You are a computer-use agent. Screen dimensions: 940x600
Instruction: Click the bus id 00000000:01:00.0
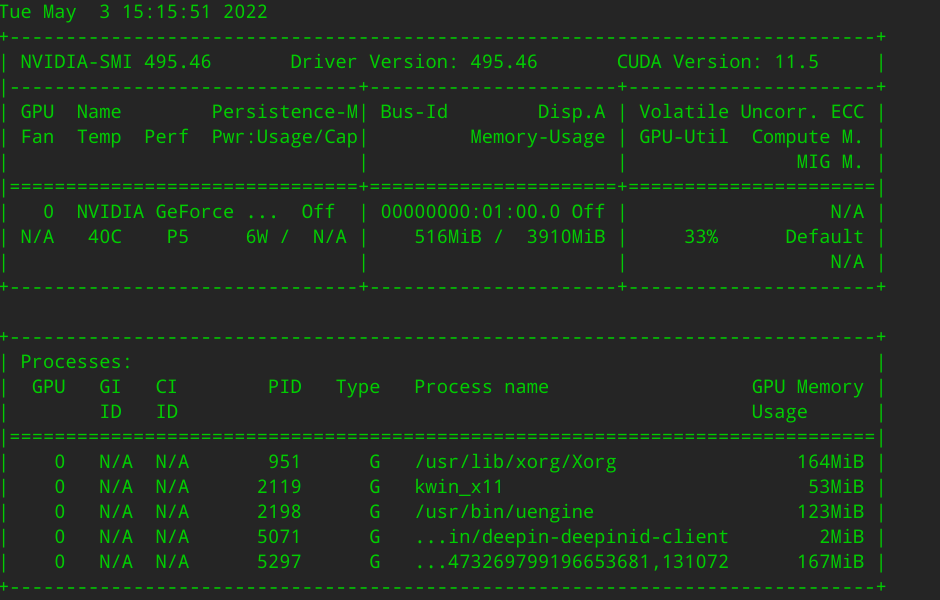point(470,212)
